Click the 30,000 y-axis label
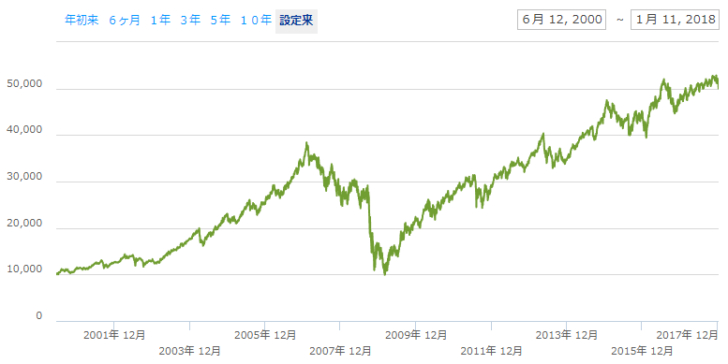Screen dimensions: 728x364 point(26,177)
